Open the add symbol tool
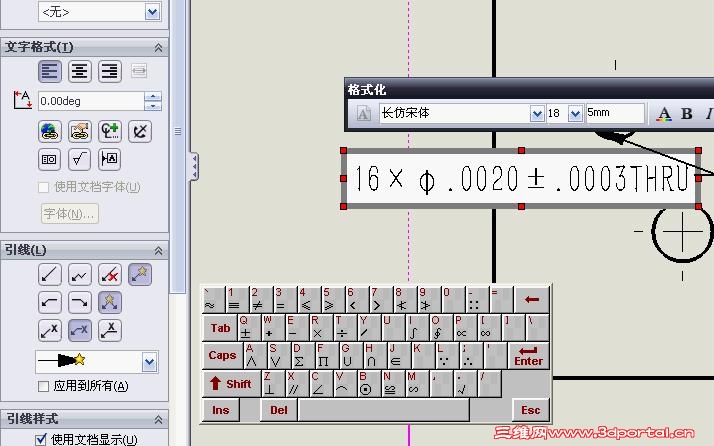Image resolution: width=714 pixels, height=446 pixels. pos(110,131)
